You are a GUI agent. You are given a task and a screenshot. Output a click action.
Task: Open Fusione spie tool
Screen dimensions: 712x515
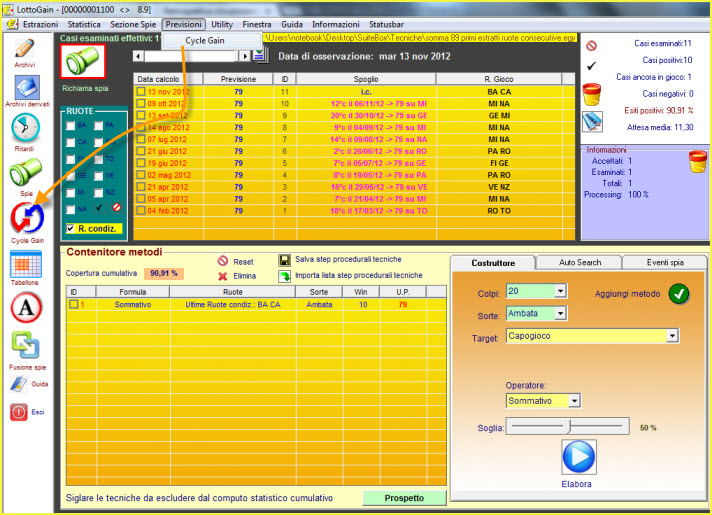[x=25, y=346]
